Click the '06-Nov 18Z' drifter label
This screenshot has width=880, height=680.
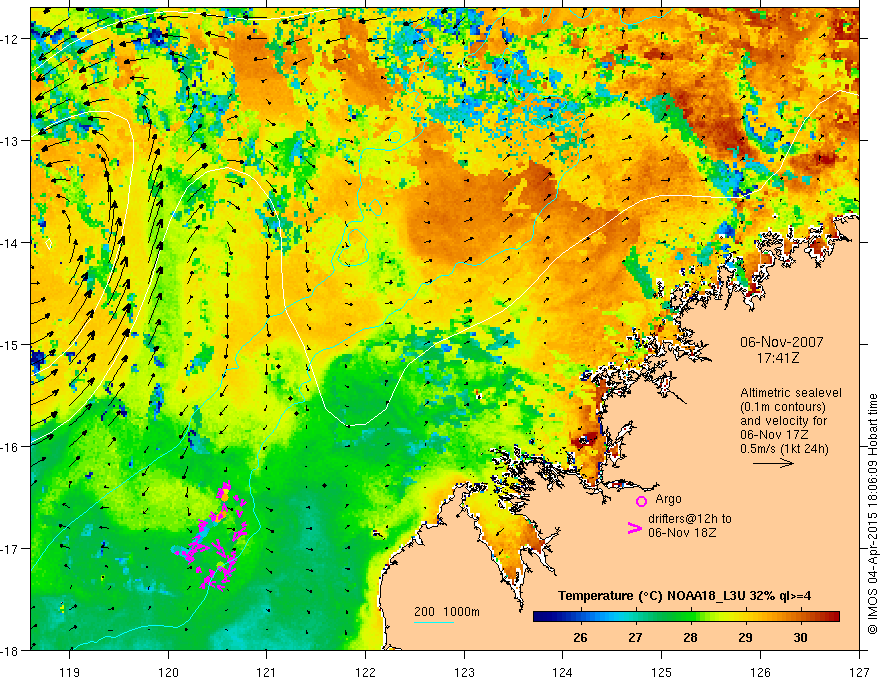[x=682, y=533]
